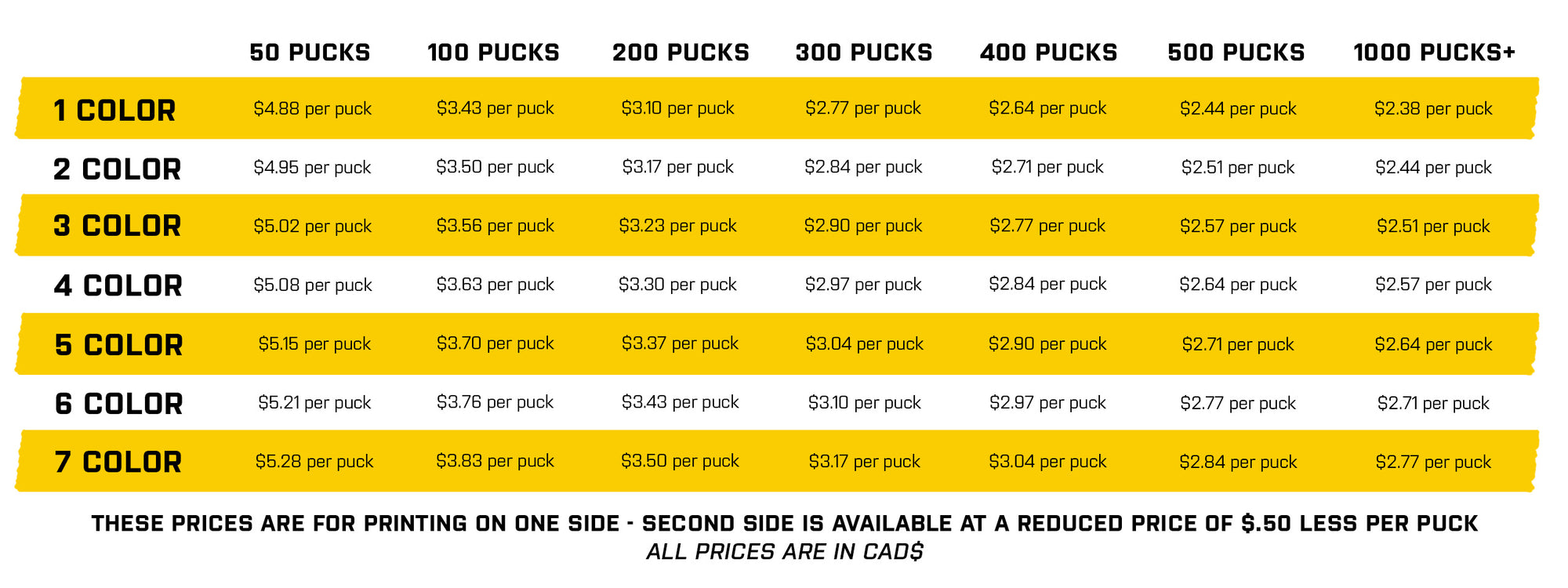This screenshot has width=1568, height=588.
Task: Click the 2 COLOR row label
Action: (117, 169)
